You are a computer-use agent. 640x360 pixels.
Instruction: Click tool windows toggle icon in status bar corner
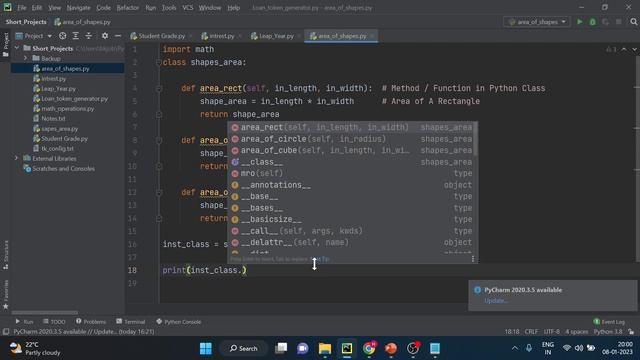click(6, 331)
